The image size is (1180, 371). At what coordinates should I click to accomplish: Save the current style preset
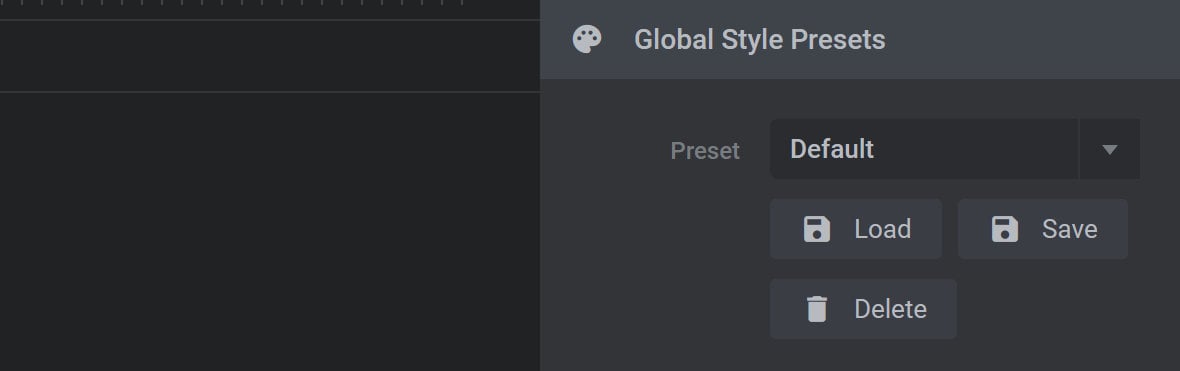(x=1043, y=229)
